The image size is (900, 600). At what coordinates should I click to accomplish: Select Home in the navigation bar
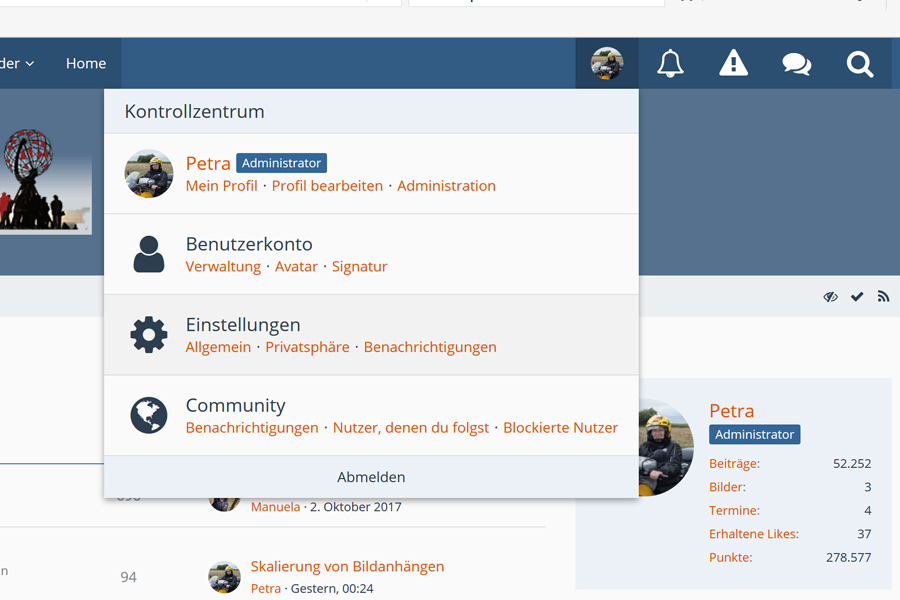(86, 64)
